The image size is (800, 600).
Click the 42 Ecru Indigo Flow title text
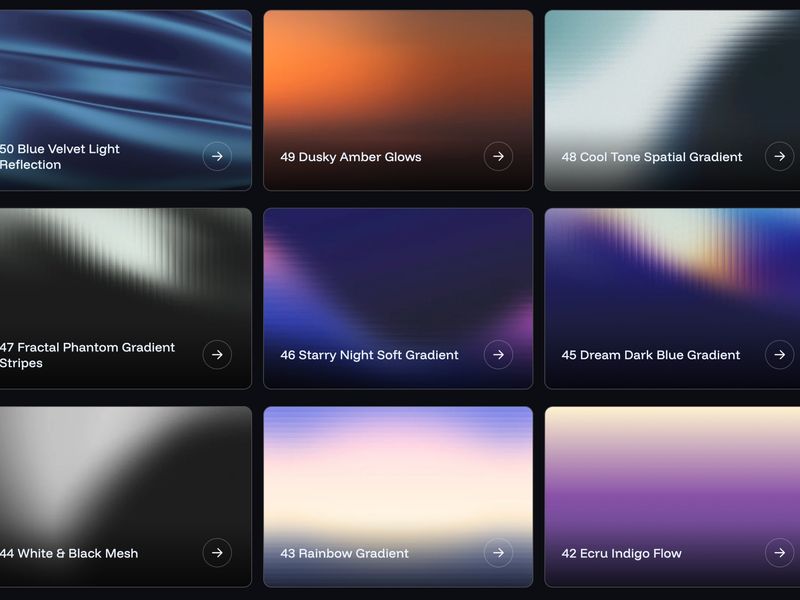[622, 551]
